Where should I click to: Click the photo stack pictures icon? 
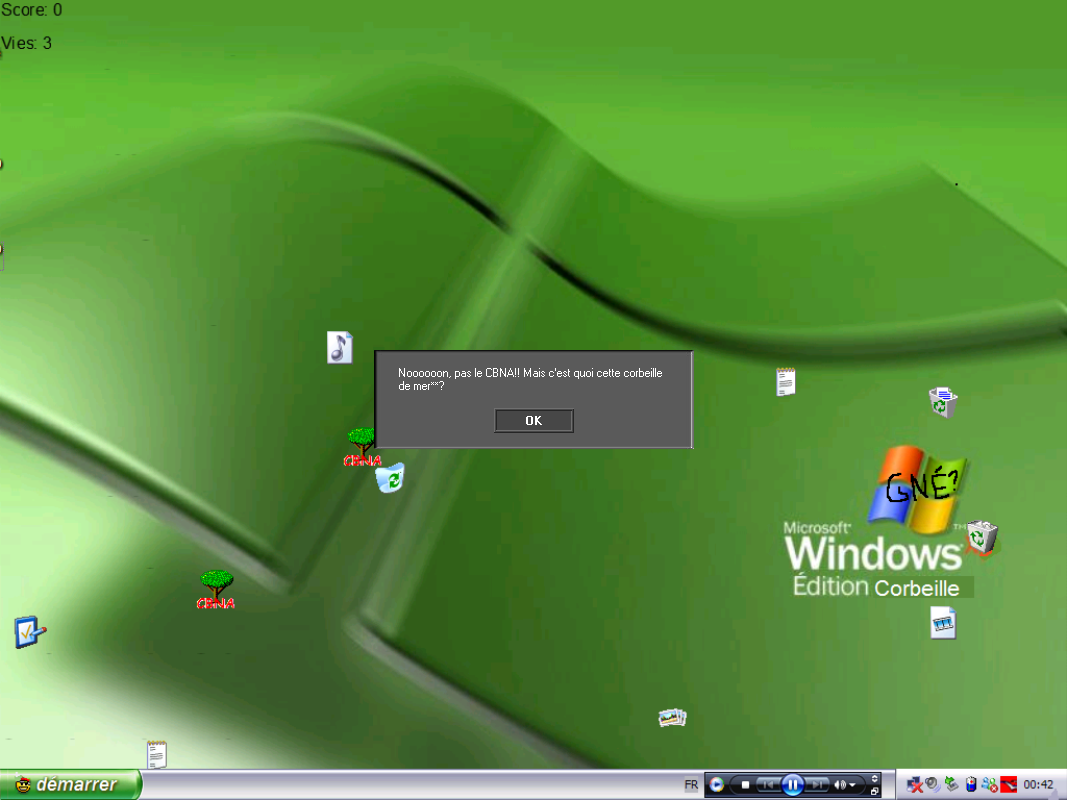coord(672,718)
